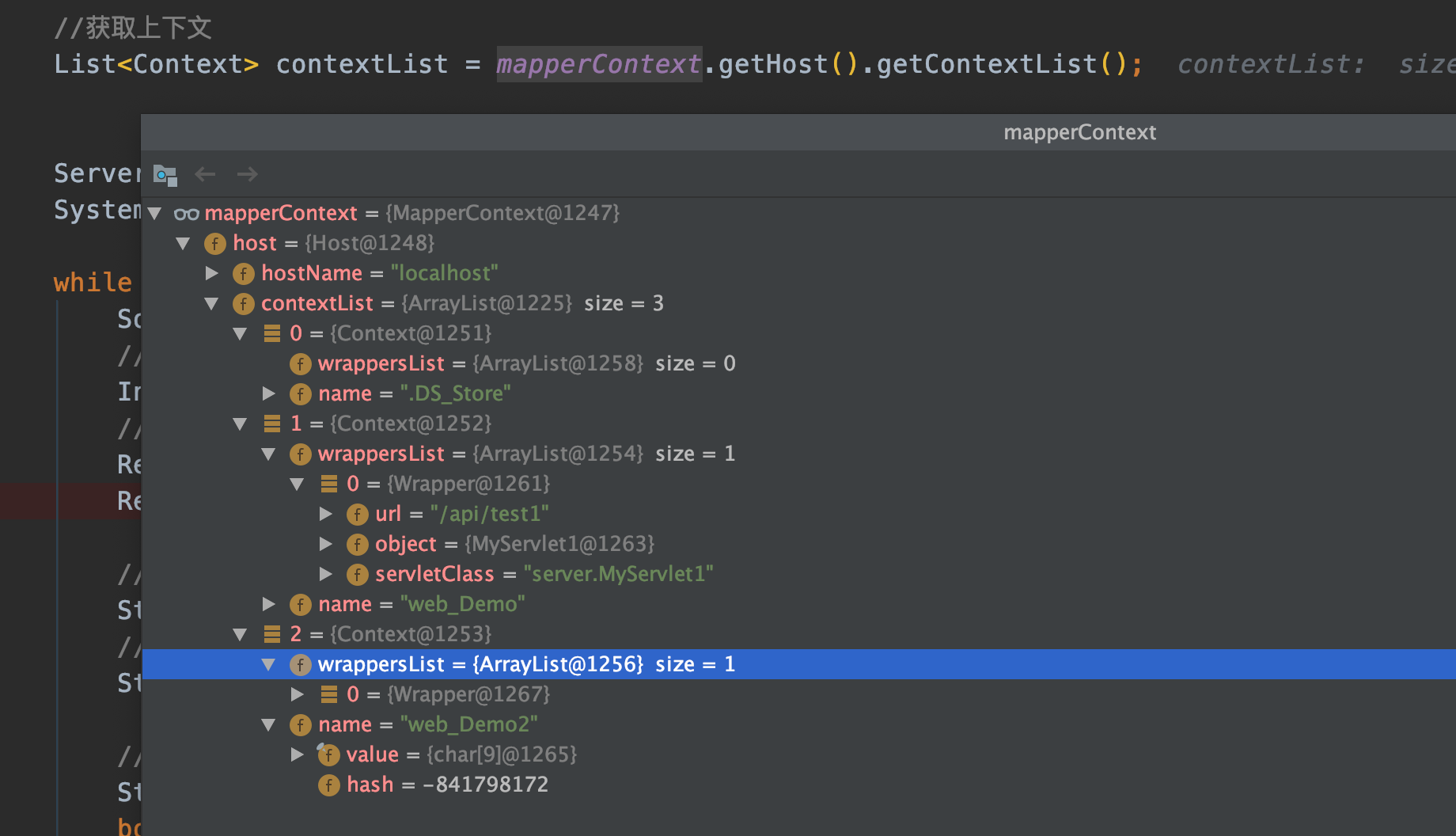Click the list element icon of Context@1252
The image size is (1456, 836).
[272, 424]
